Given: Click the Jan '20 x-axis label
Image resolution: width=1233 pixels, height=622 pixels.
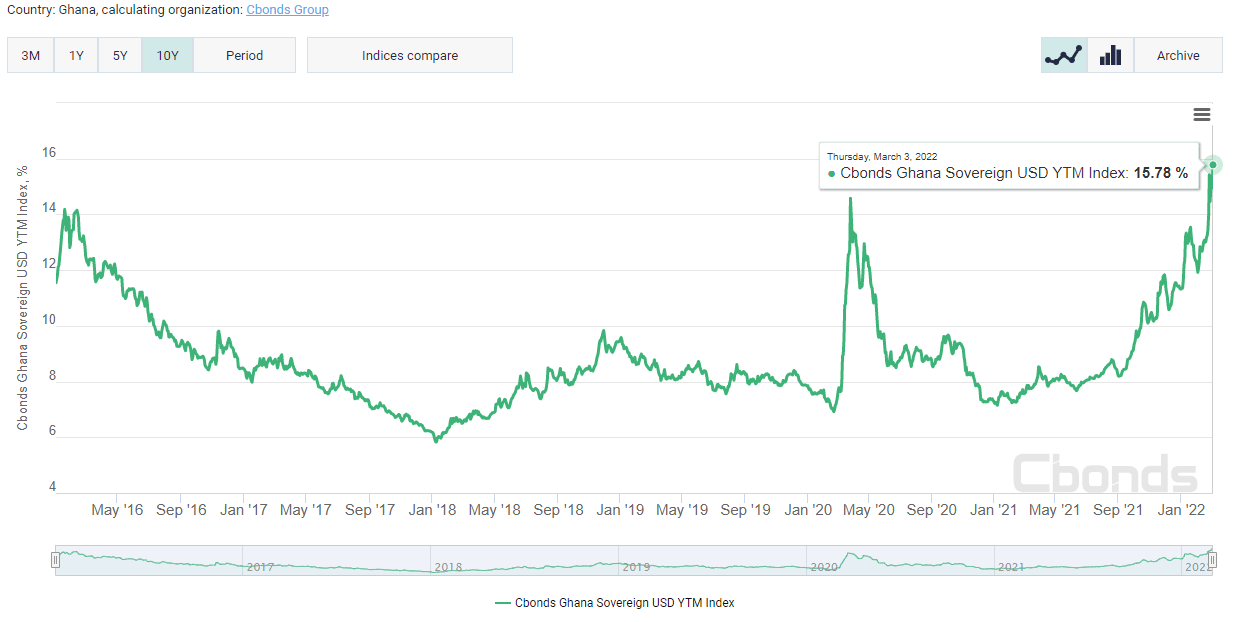Looking at the screenshot, I should (808, 510).
